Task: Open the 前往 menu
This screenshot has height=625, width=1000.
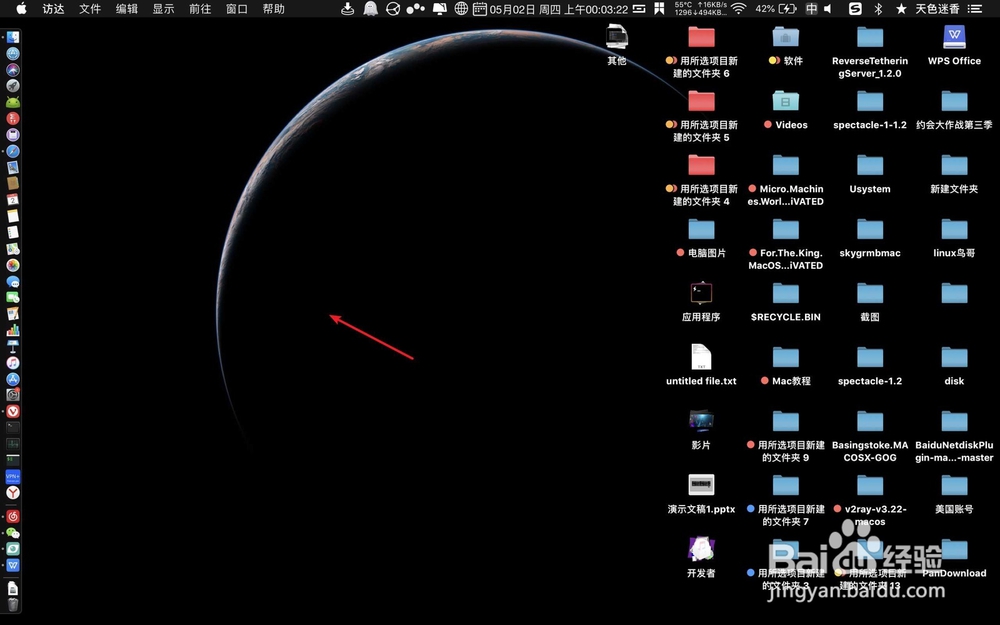Action: coord(200,9)
